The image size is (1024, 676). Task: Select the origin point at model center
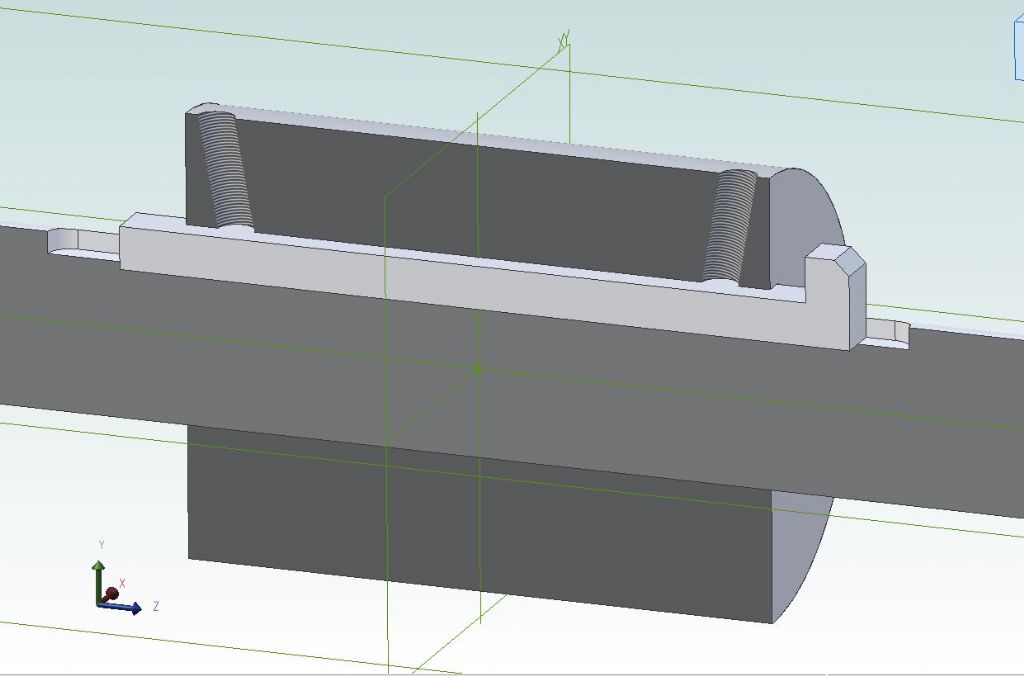[x=477, y=369]
